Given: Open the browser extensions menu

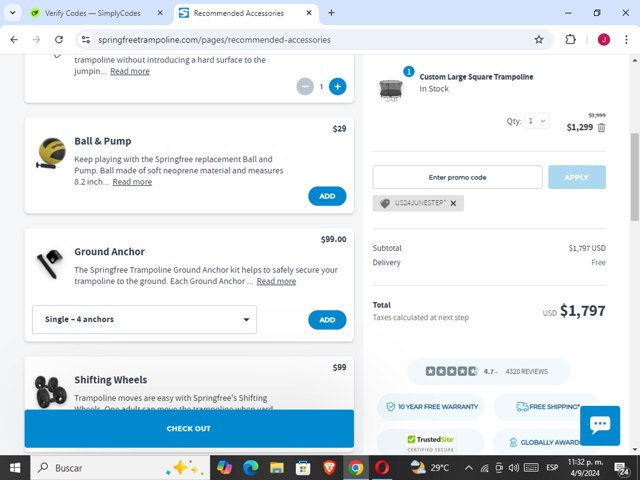Looking at the screenshot, I should [570, 40].
